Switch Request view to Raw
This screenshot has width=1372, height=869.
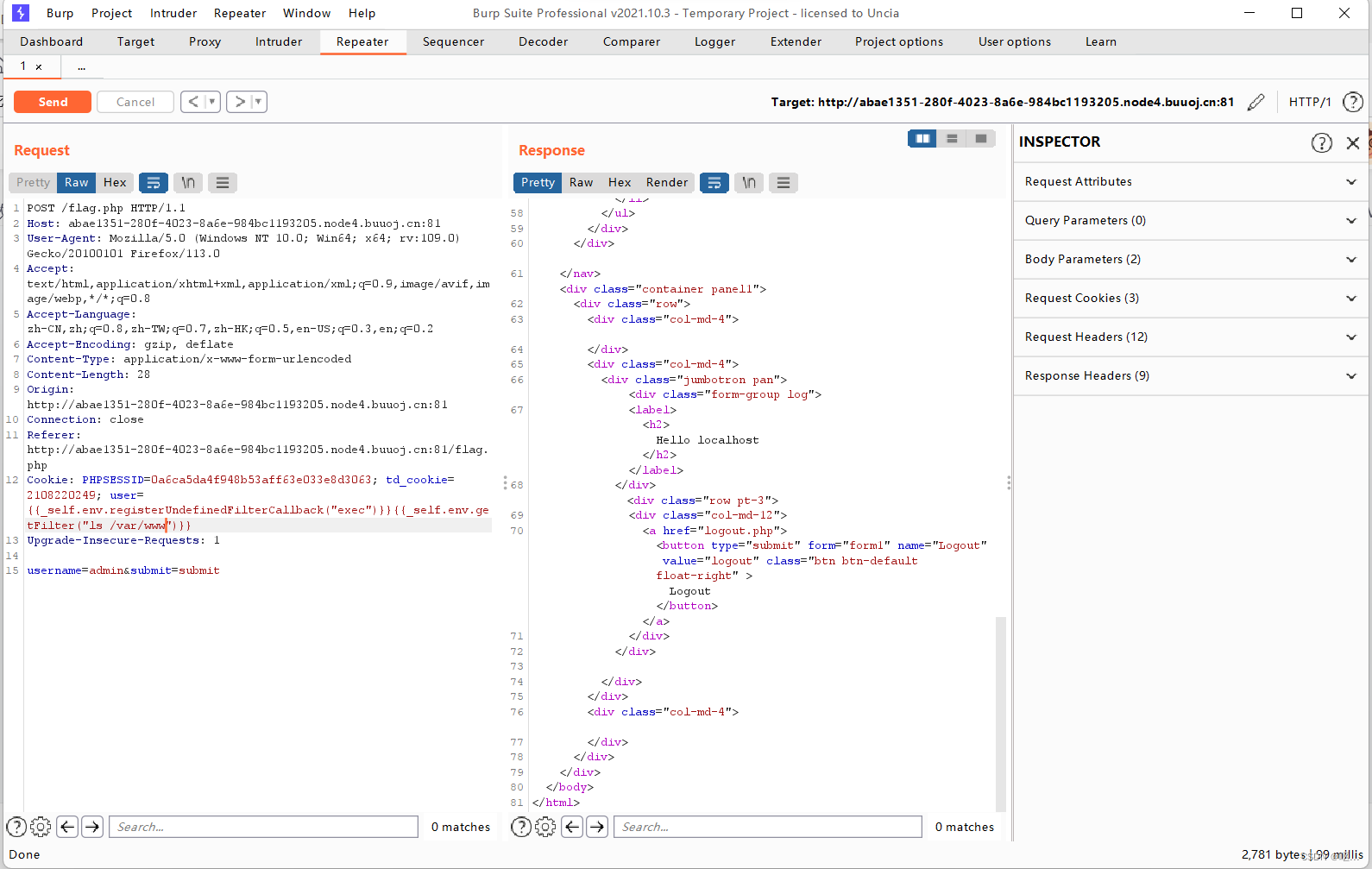pyautogui.click(x=76, y=182)
